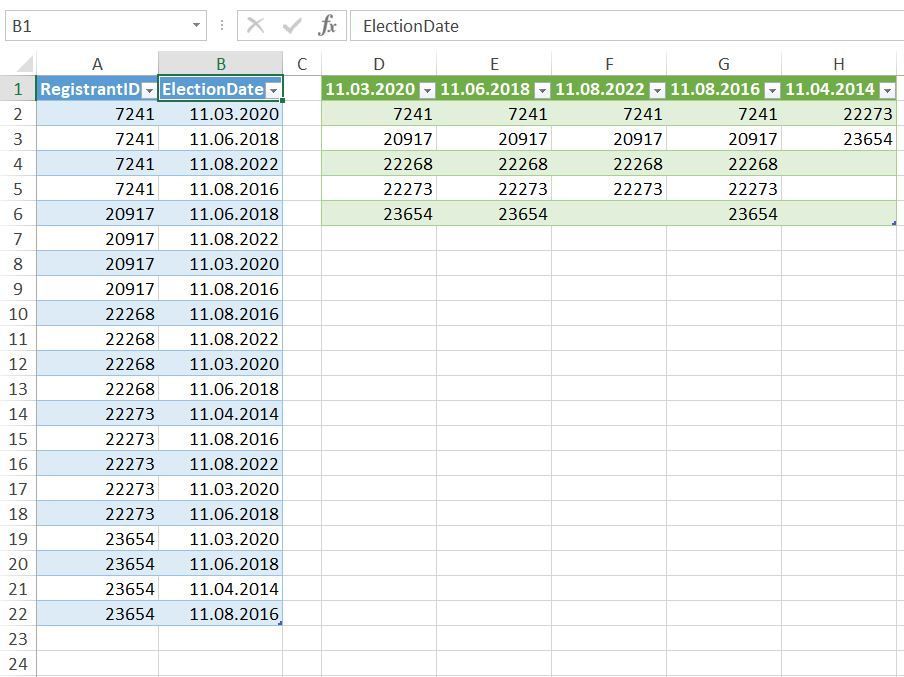
Task: Click cell D6 containing 23654
Action: click(379, 214)
